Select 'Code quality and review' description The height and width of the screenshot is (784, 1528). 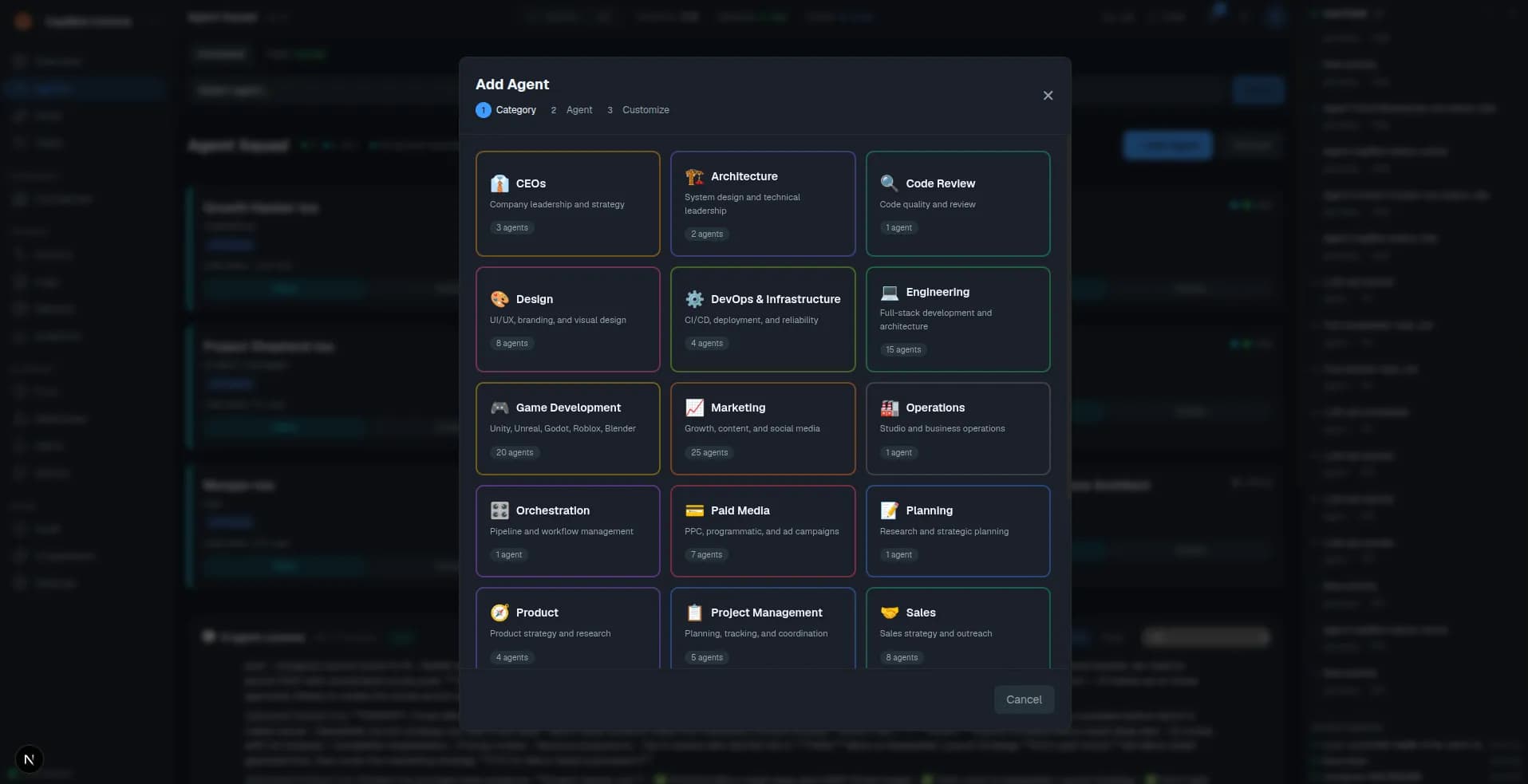(927, 204)
